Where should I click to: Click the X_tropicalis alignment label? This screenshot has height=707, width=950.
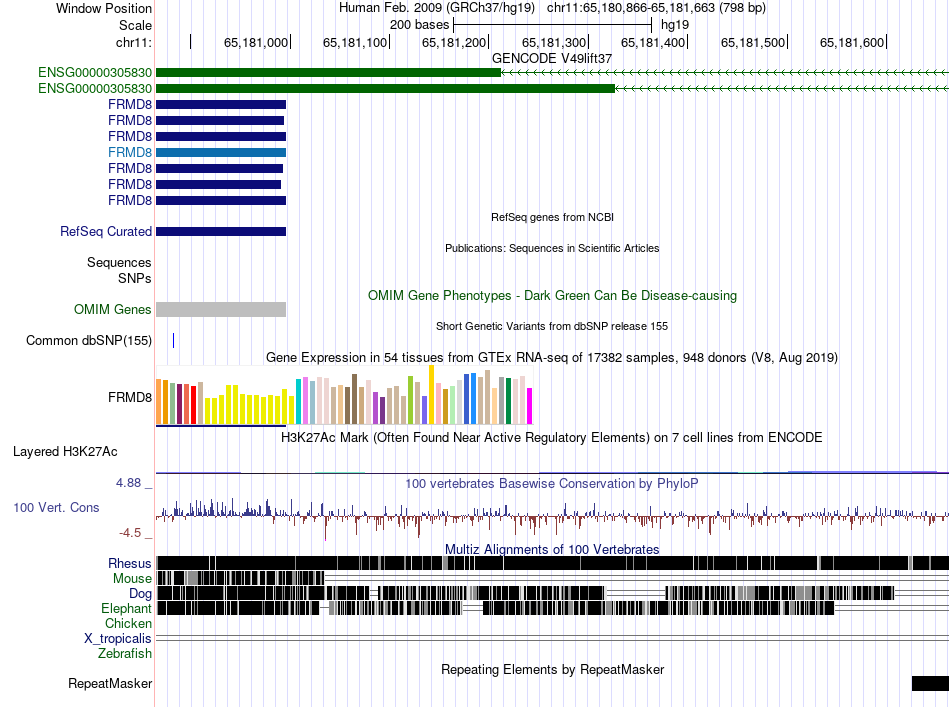[118, 639]
